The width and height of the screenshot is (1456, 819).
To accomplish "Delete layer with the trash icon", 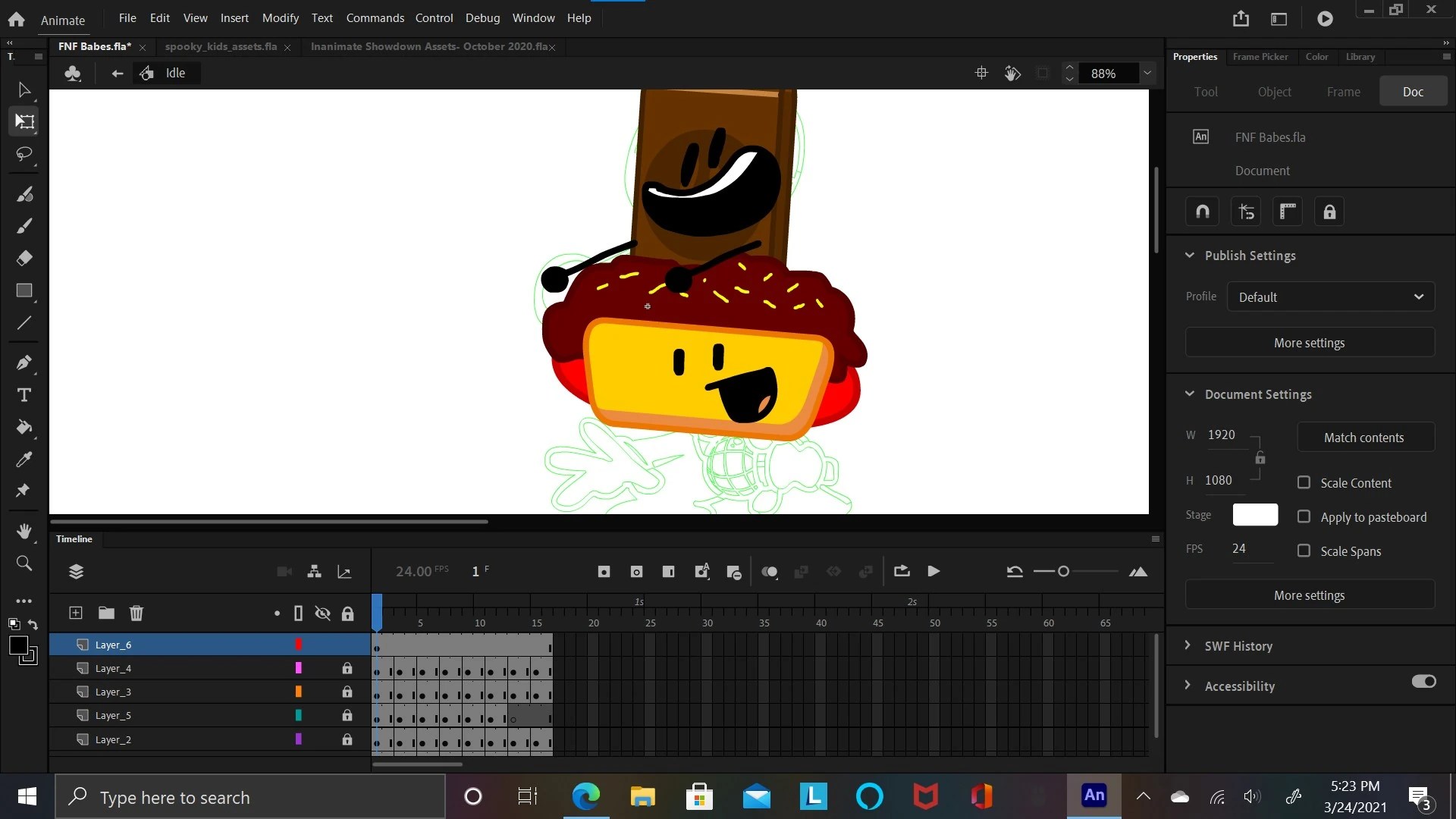I will [x=136, y=613].
